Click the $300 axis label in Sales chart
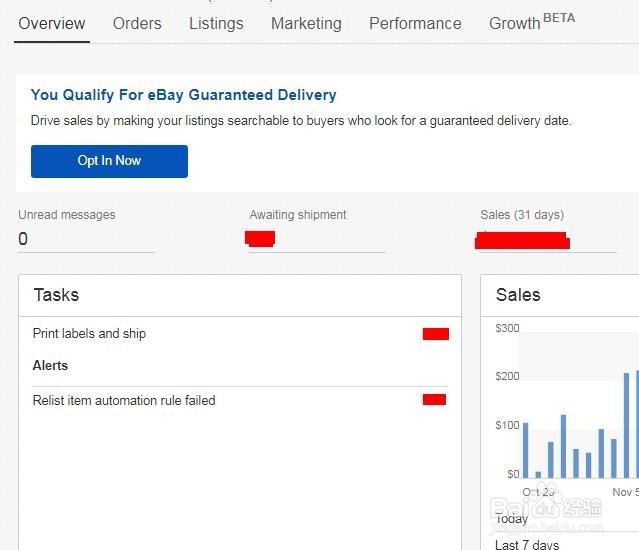 (x=507, y=328)
